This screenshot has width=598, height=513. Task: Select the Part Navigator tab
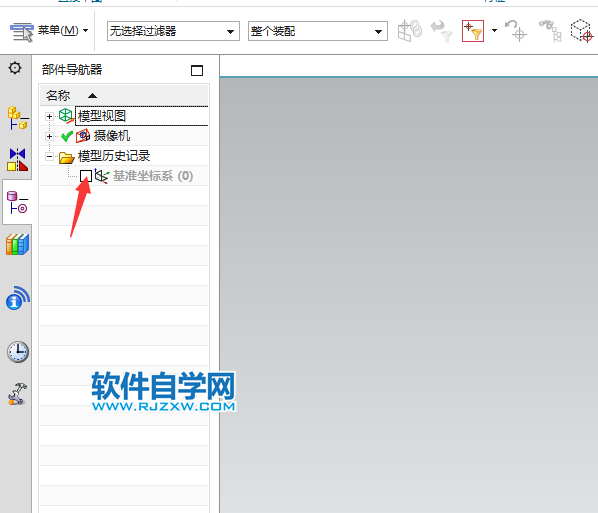pos(17,202)
